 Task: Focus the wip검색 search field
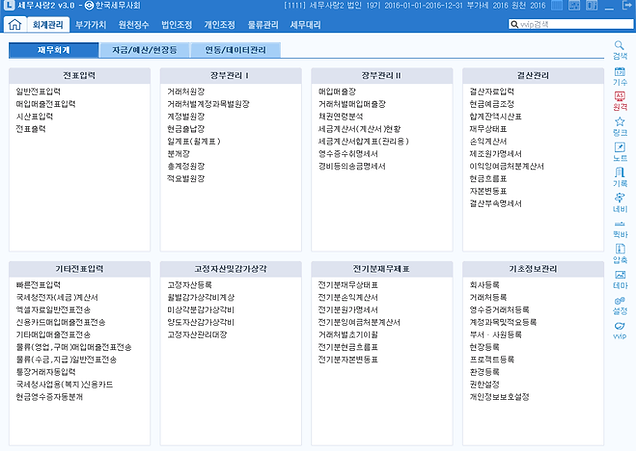coord(571,24)
